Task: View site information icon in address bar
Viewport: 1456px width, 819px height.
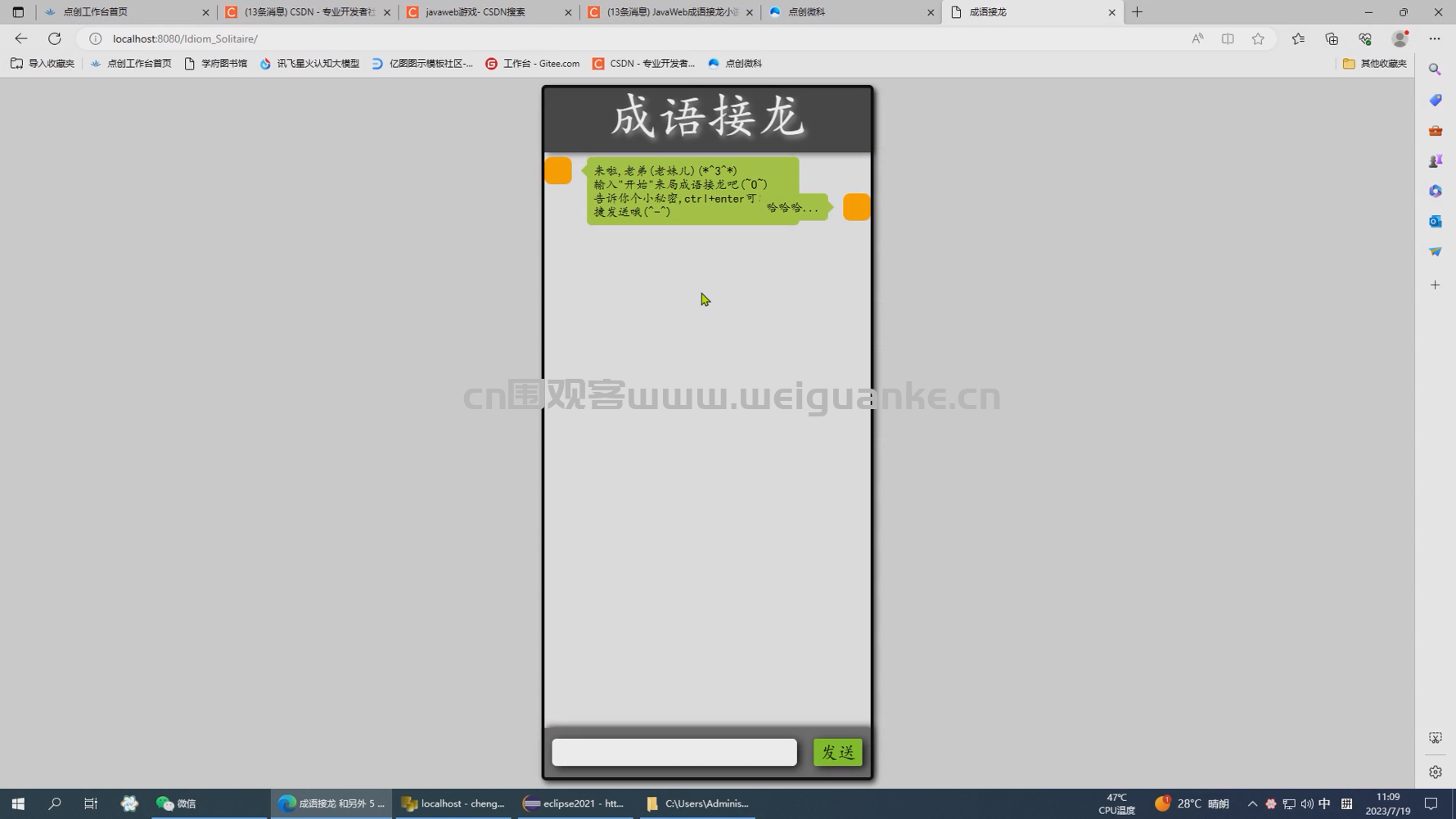Action: click(95, 38)
